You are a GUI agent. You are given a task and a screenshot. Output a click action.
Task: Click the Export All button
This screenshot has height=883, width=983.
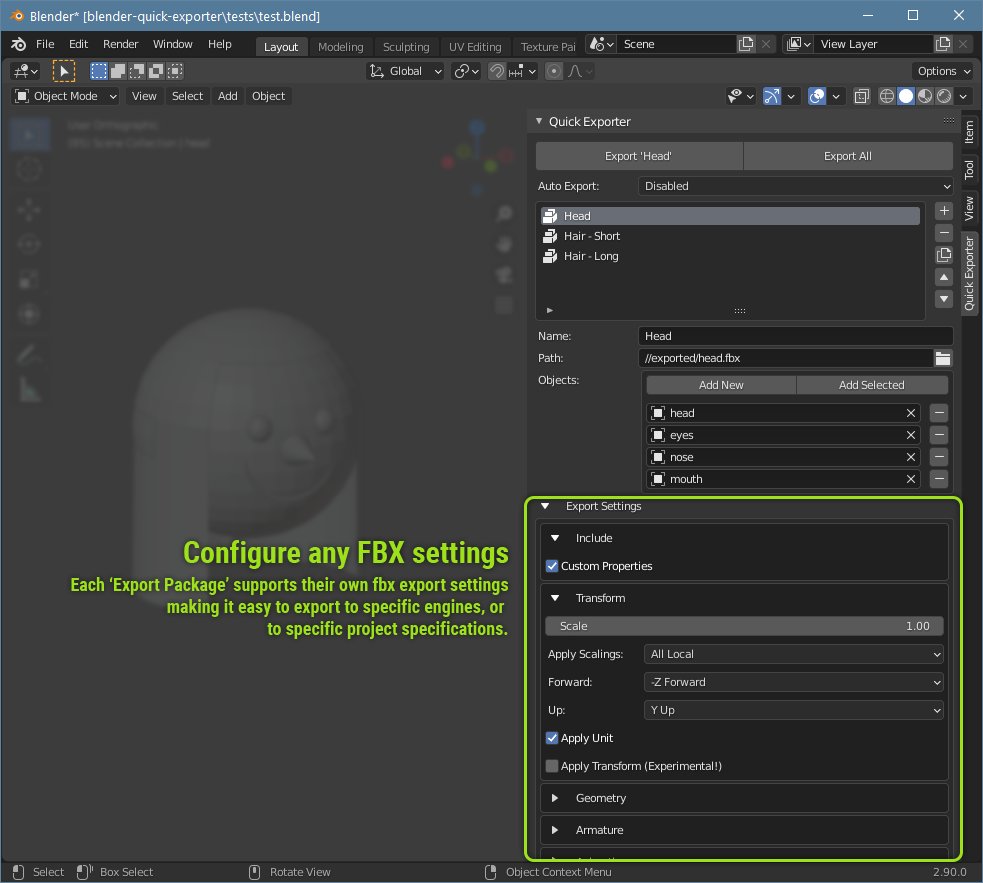pyautogui.click(x=848, y=156)
